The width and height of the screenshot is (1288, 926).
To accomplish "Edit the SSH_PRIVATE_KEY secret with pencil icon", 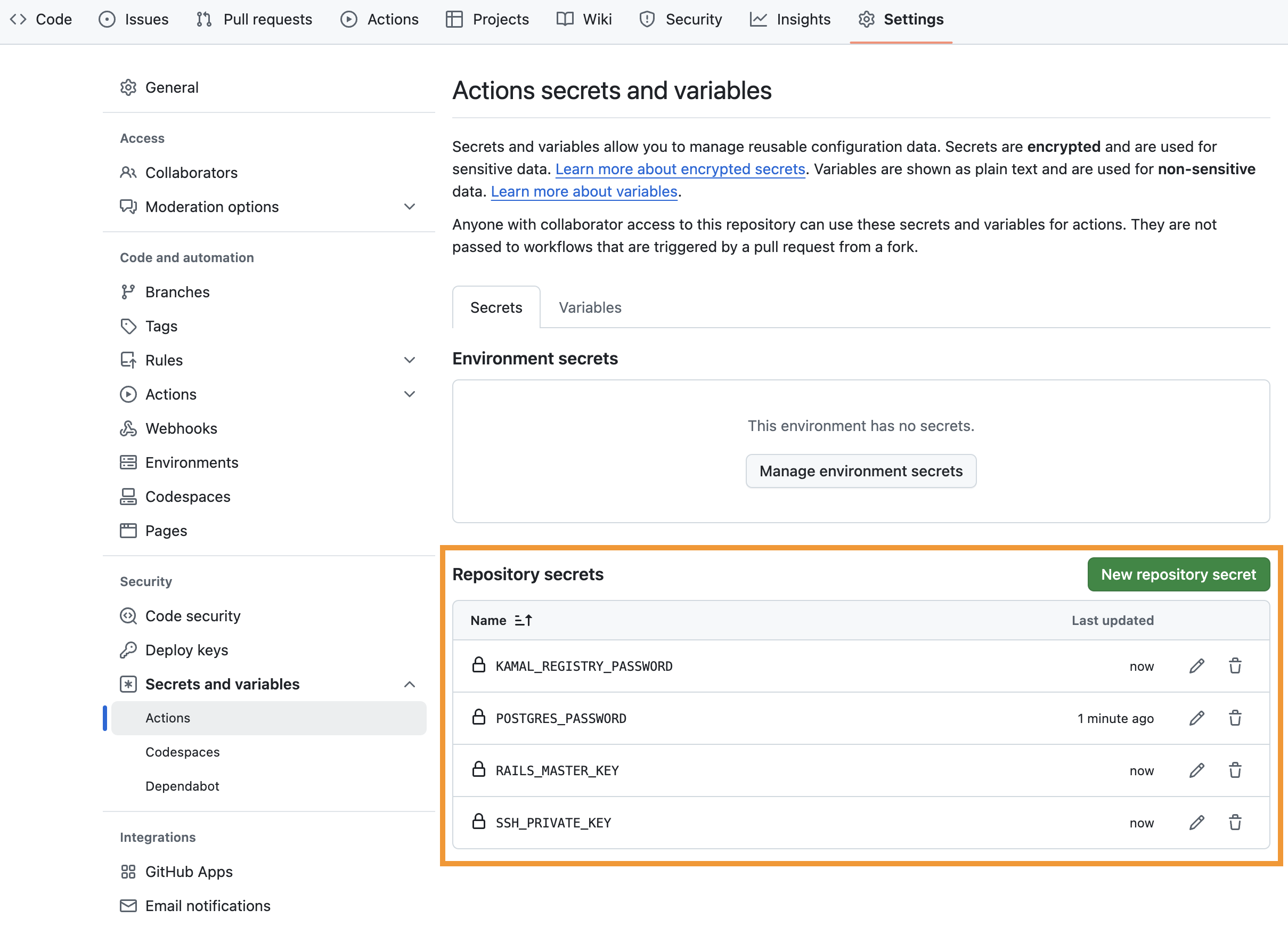I will [1196, 823].
